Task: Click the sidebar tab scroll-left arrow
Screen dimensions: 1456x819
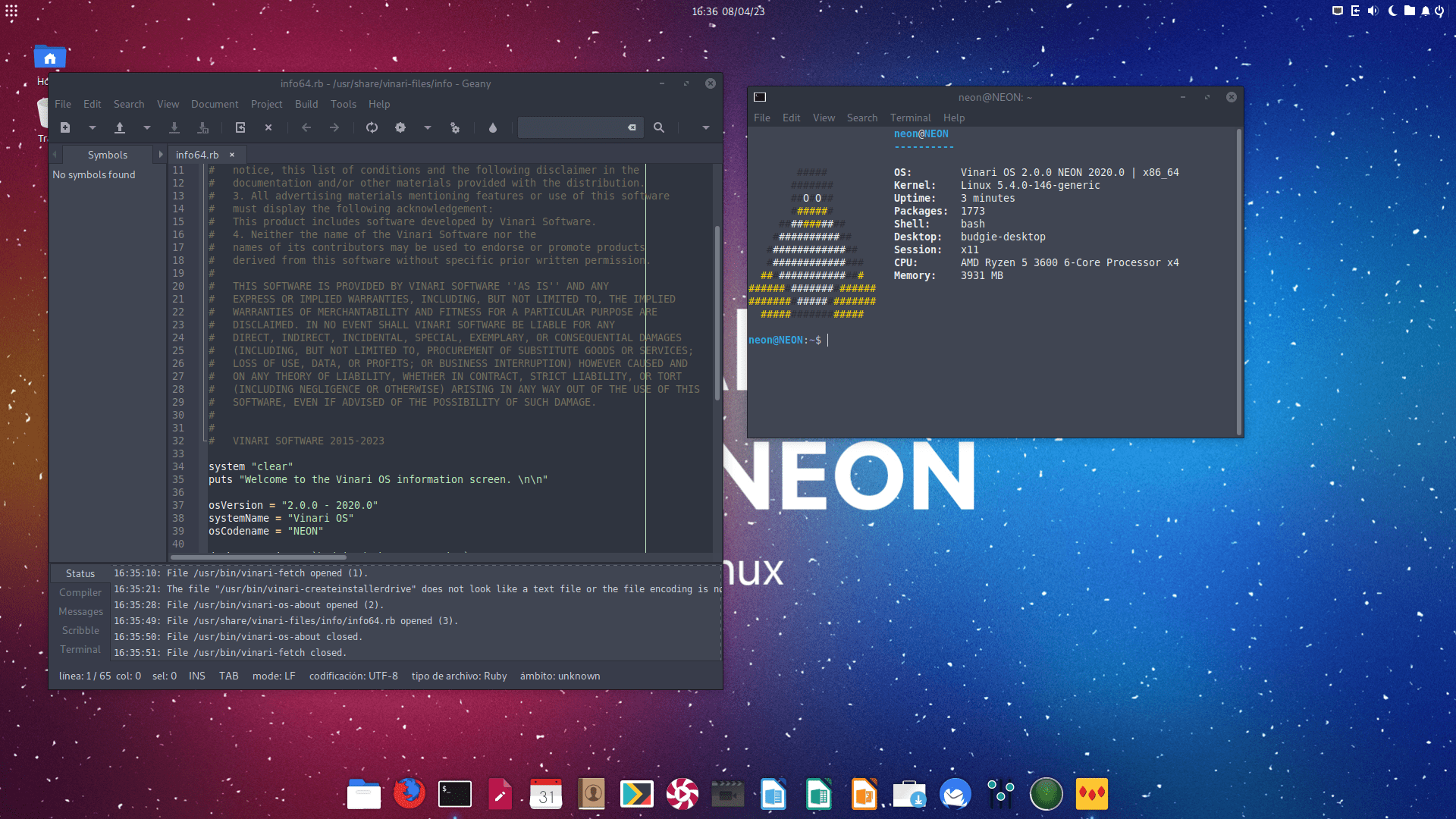Action: [55, 155]
